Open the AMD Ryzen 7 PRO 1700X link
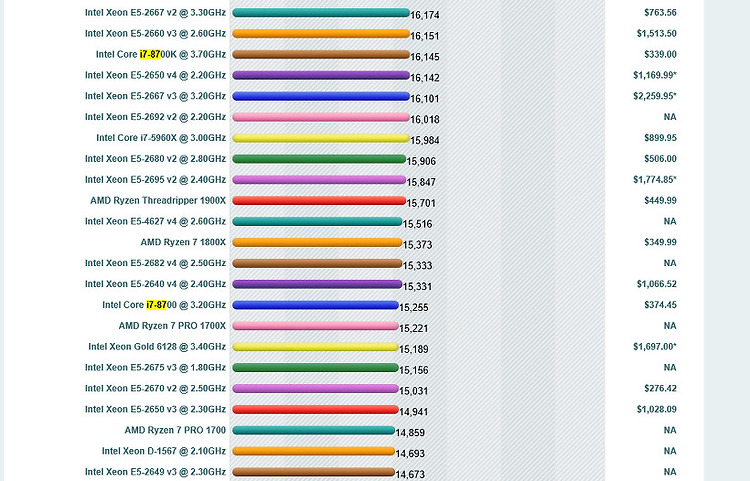 coord(172,326)
